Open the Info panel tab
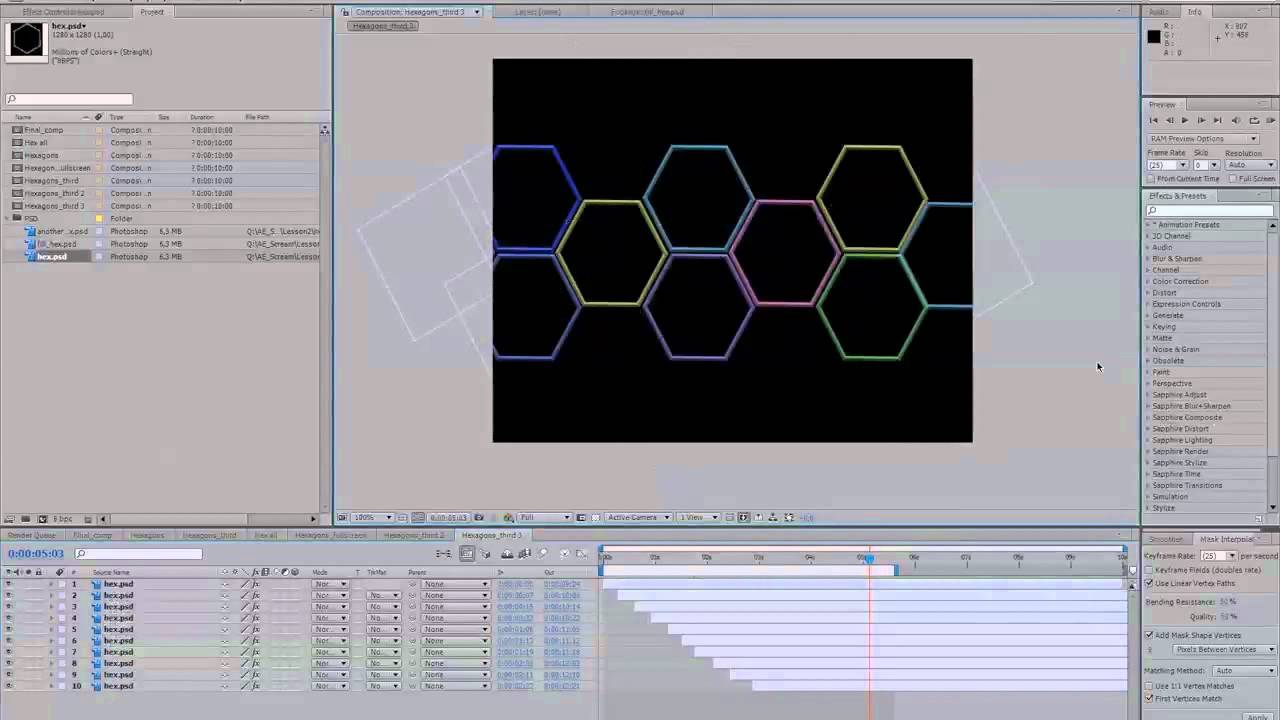 pos(1195,12)
